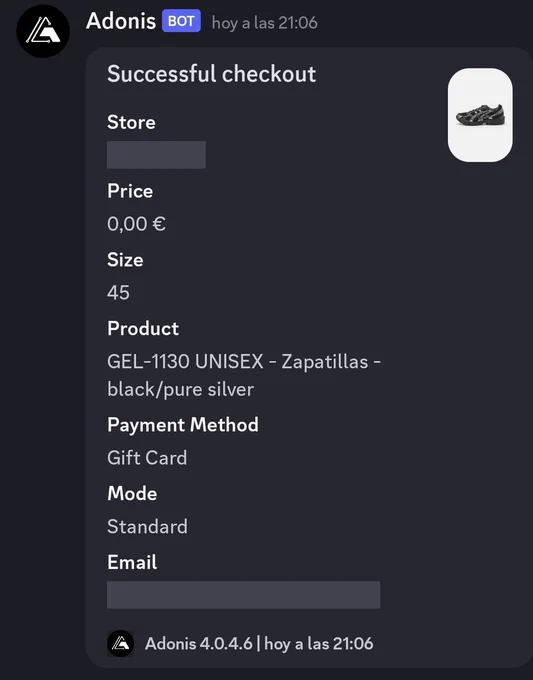Image resolution: width=533 pixels, height=680 pixels.
Task: Click the Payment Method field heading
Action: click(x=183, y=425)
